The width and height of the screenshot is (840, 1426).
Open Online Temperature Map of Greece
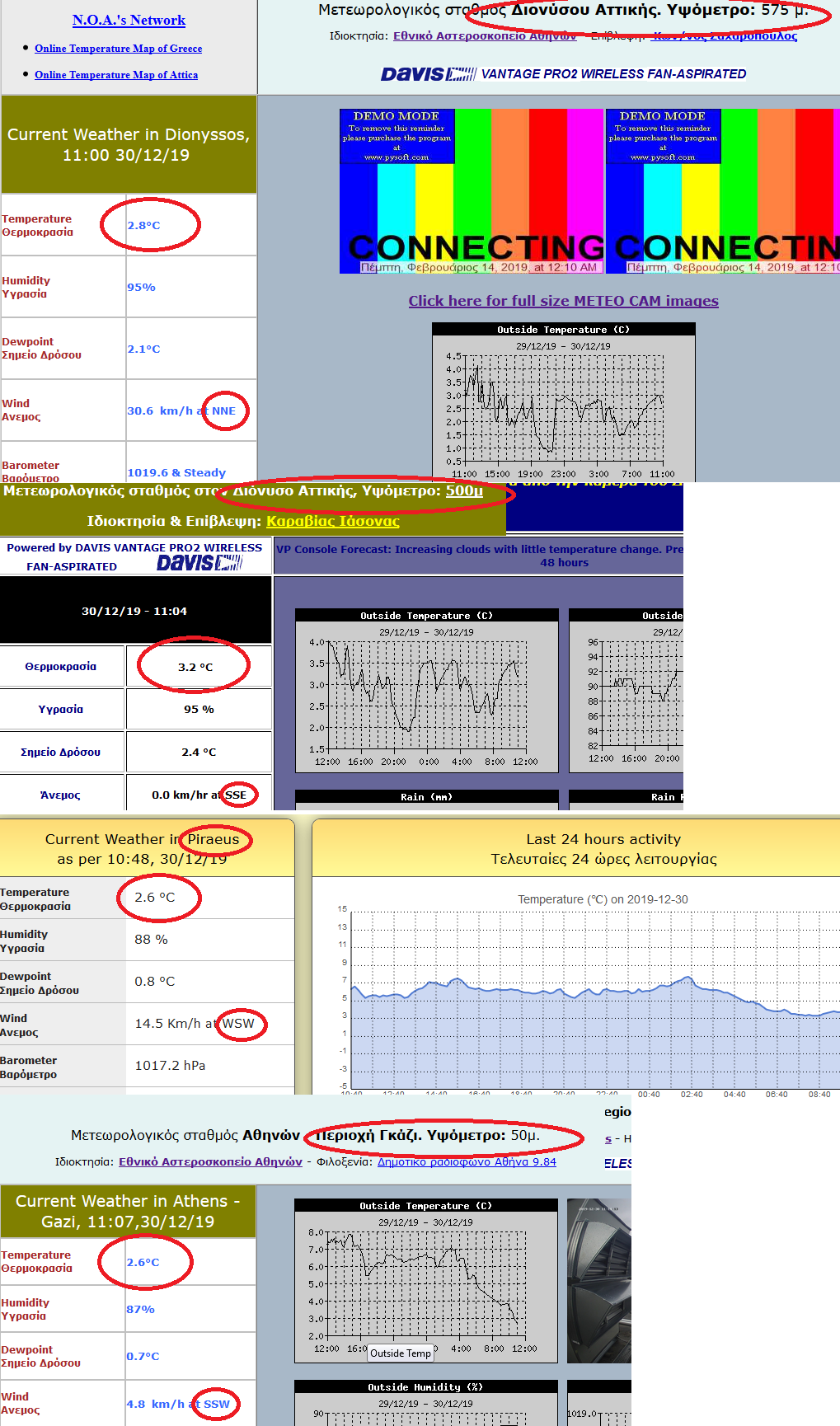click(x=118, y=49)
